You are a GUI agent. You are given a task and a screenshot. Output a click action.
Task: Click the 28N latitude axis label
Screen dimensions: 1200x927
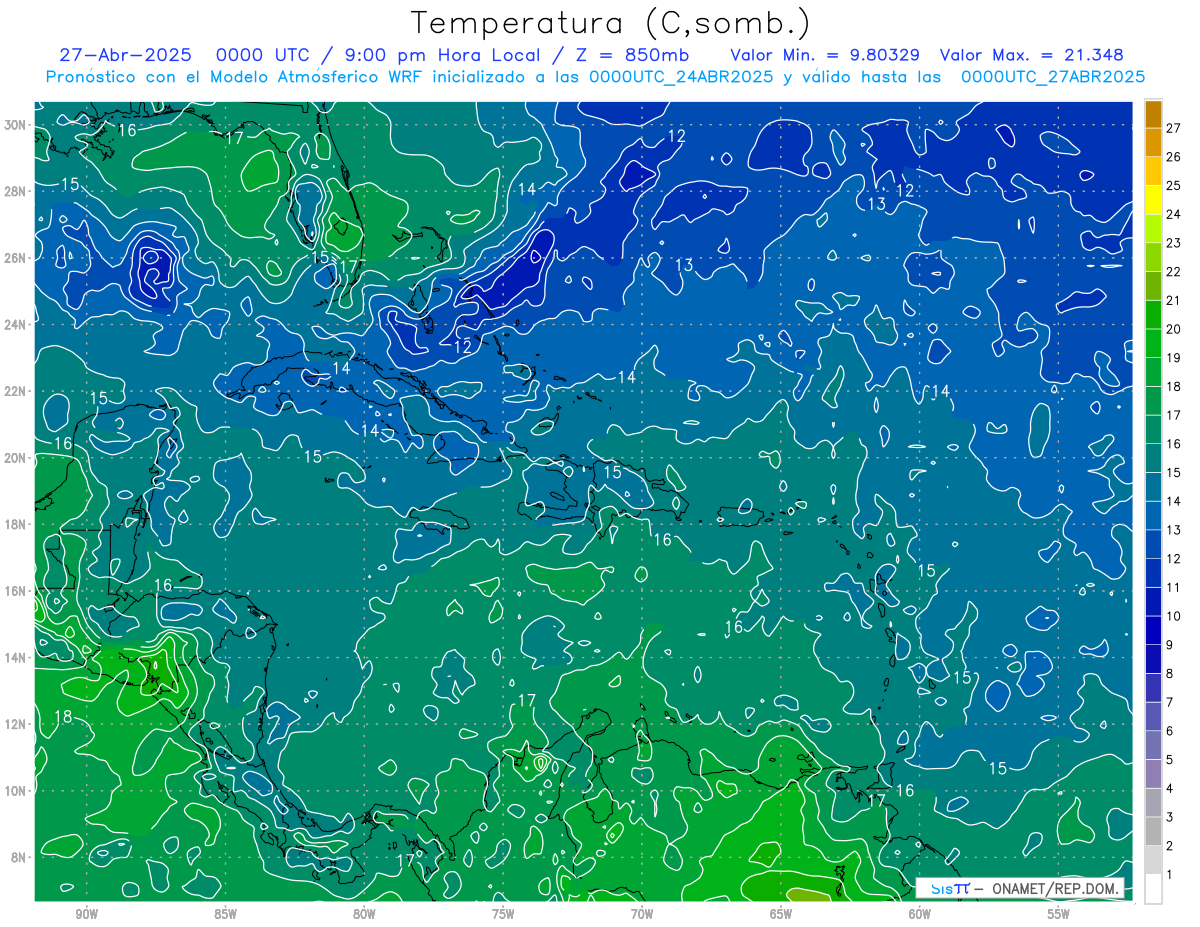(x=15, y=191)
